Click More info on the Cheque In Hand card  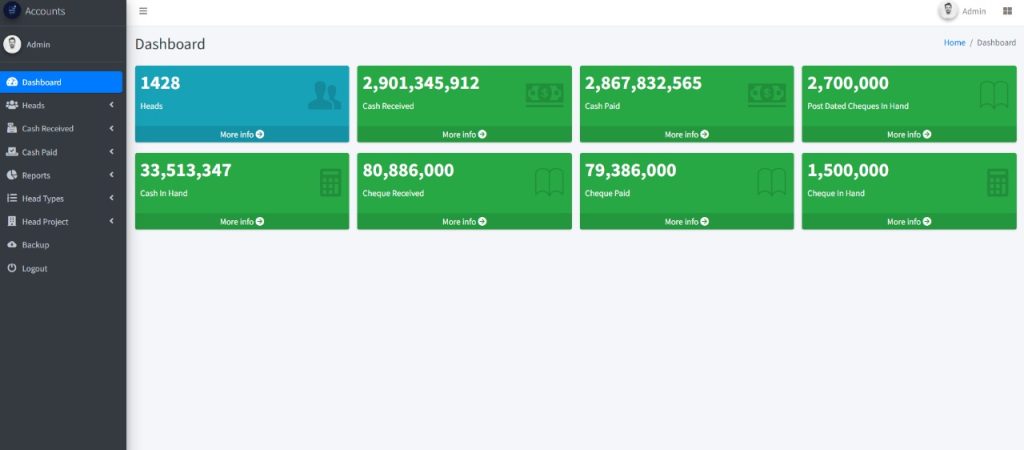908,222
